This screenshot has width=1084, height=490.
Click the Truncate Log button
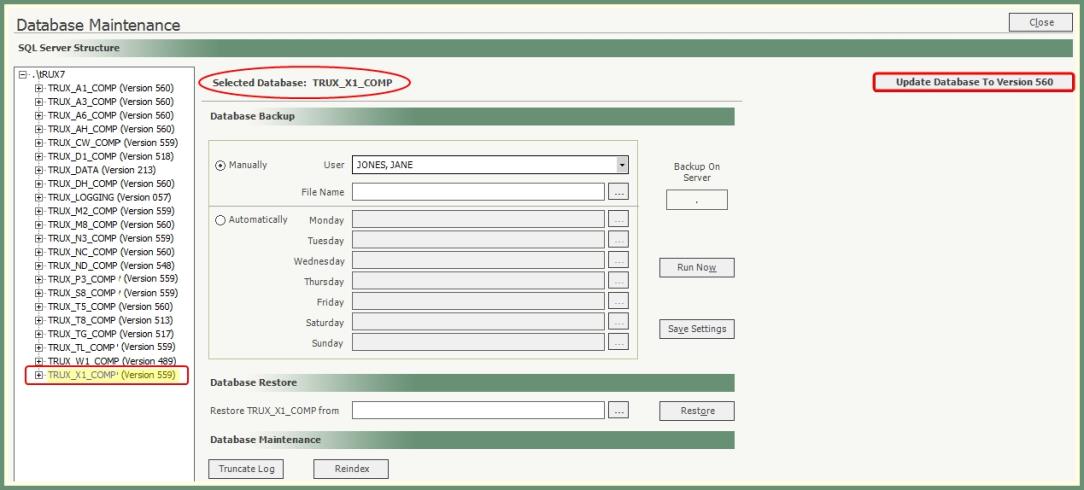coord(246,468)
